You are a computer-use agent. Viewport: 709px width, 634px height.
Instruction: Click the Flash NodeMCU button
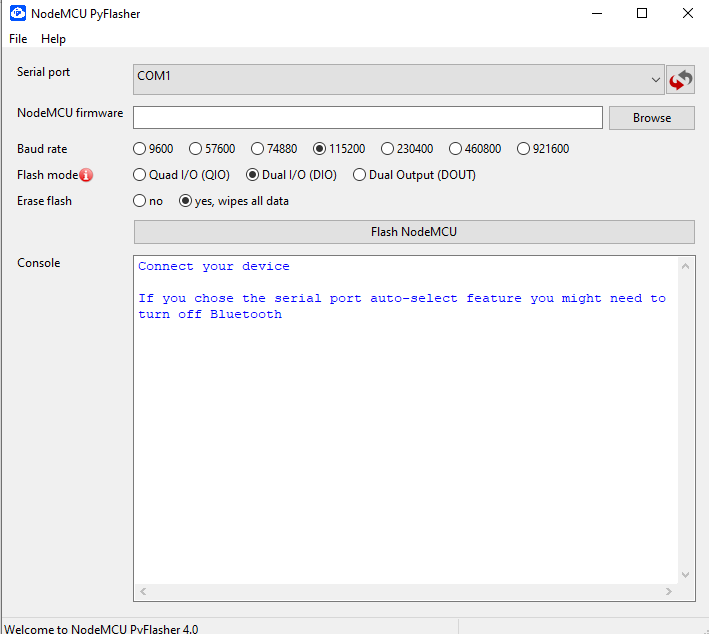(414, 232)
